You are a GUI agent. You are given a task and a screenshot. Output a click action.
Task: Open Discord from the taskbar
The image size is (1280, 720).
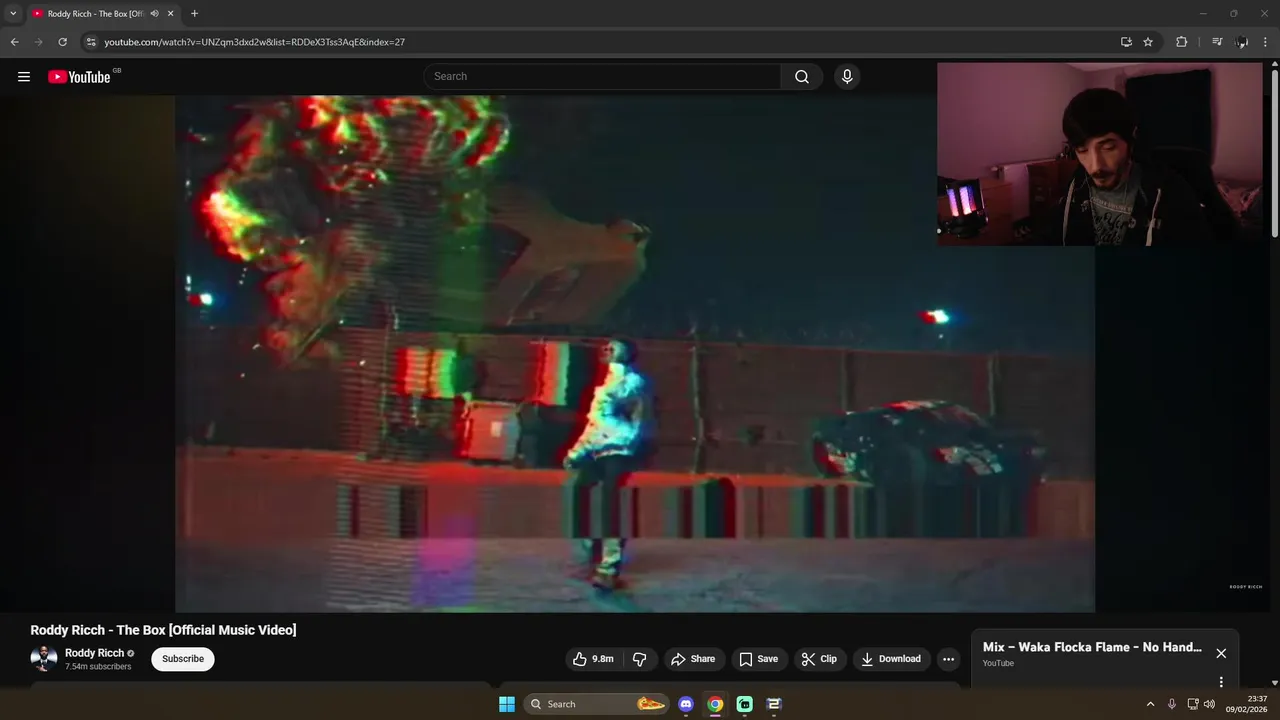coord(686,704)
